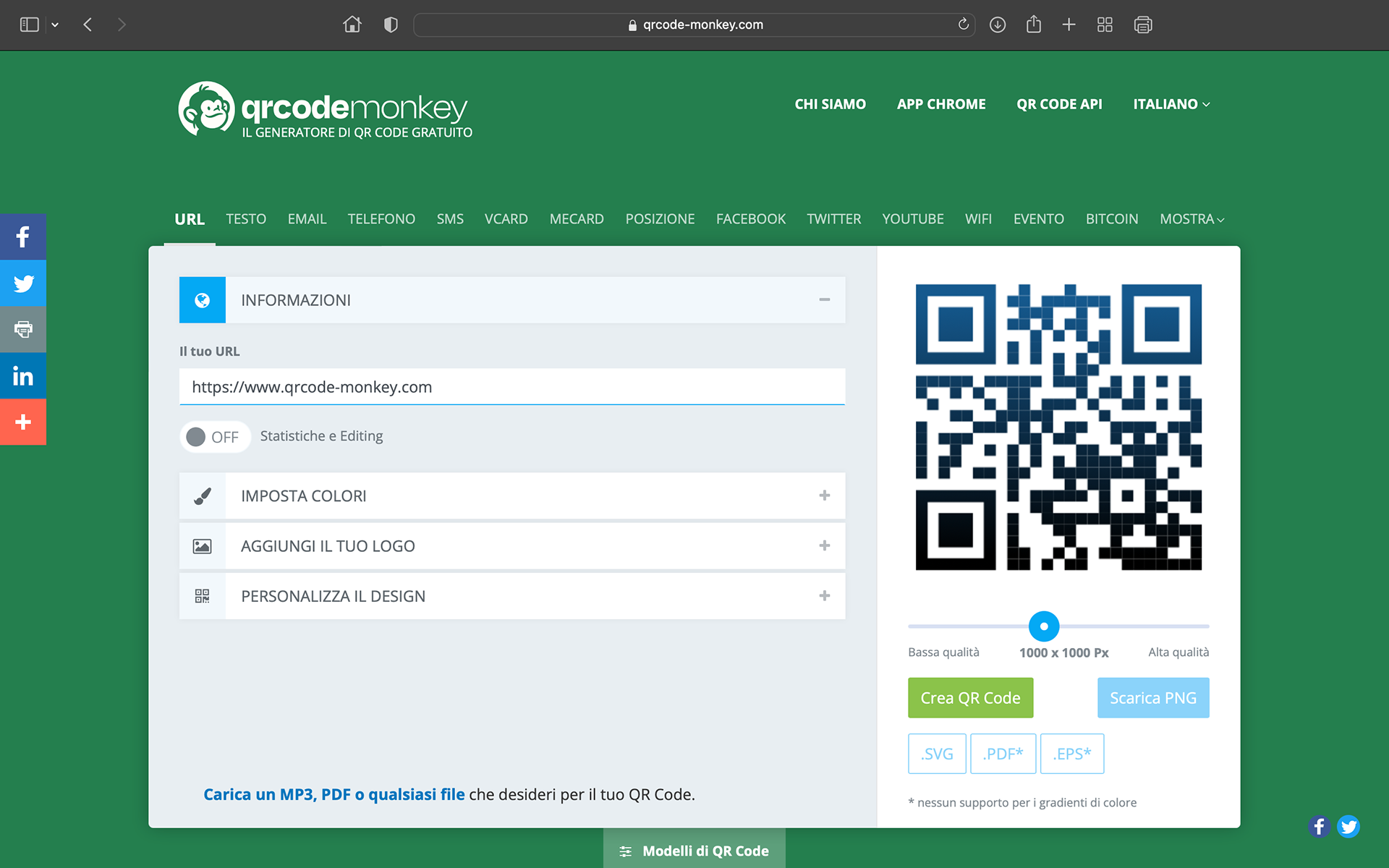Image resolution: width=1389 pixels, height=868 pixels.
Task: Open the ITALIANO language dropdown
Action: click(x=1171, y=104)
